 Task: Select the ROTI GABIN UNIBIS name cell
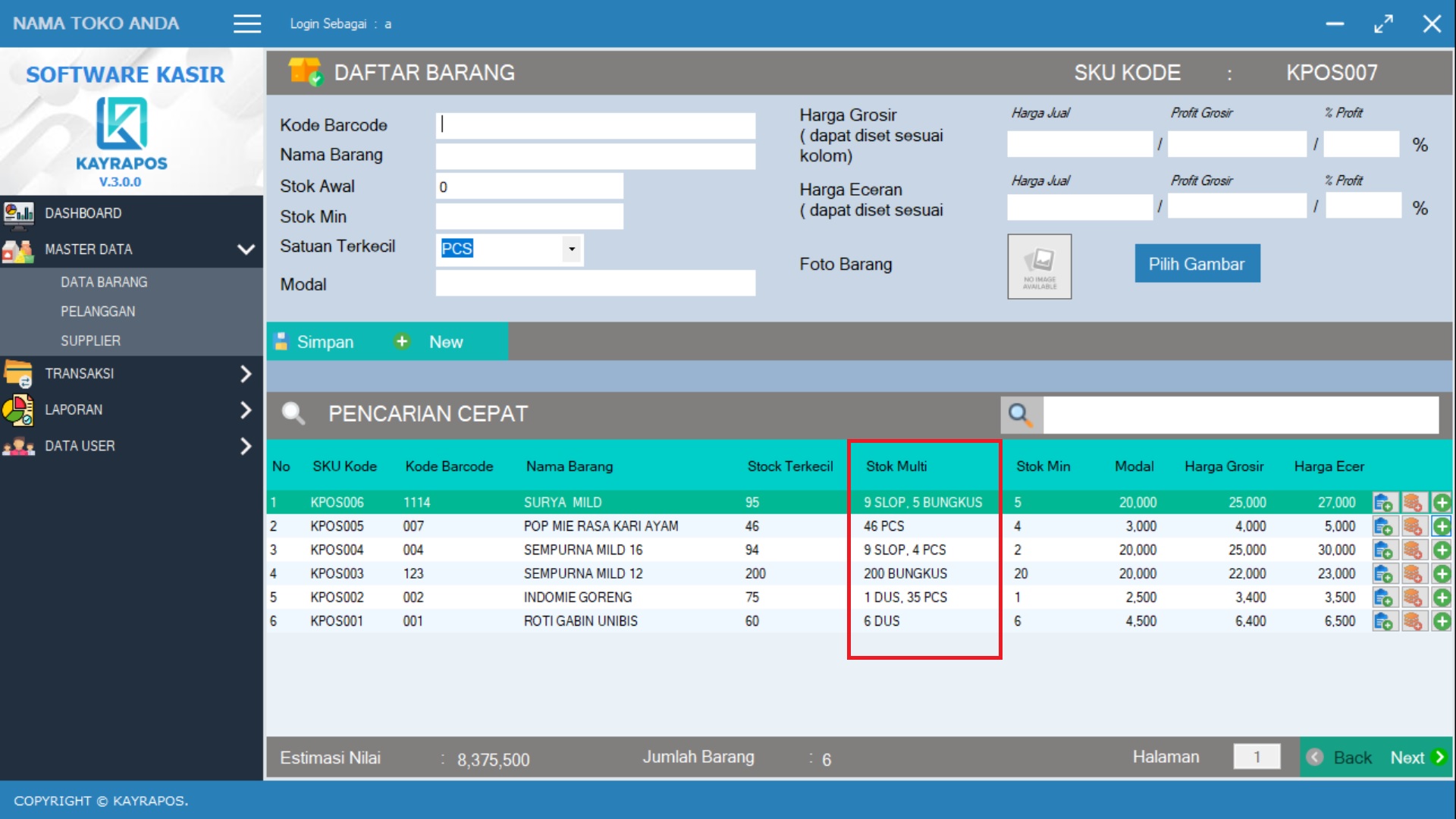580,621
